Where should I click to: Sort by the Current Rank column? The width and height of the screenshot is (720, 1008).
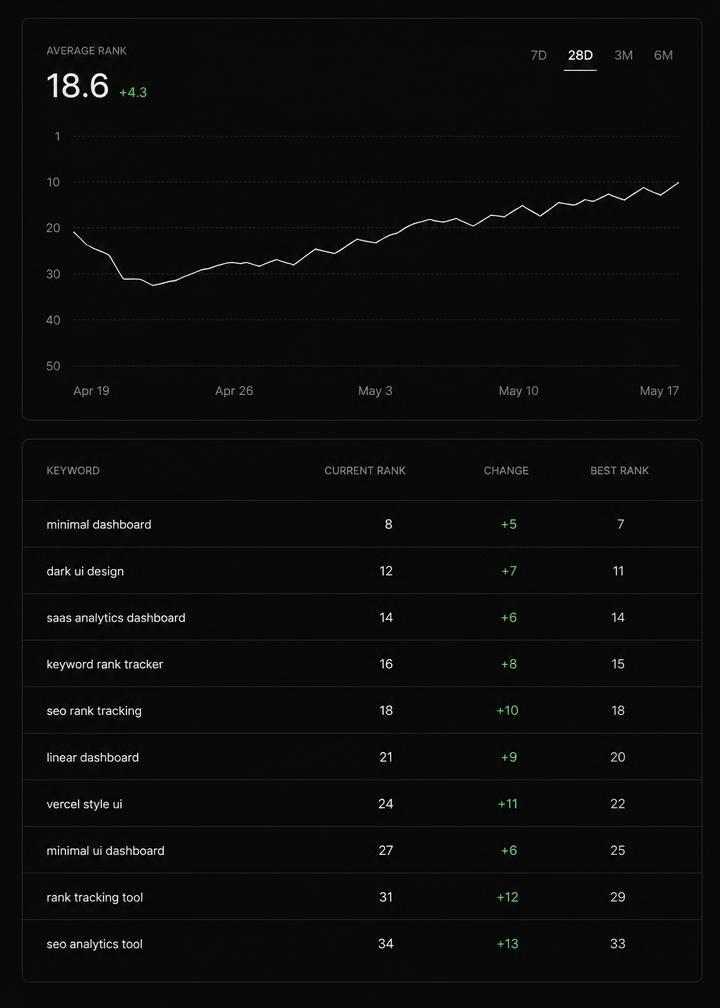(x=365, y=471)
